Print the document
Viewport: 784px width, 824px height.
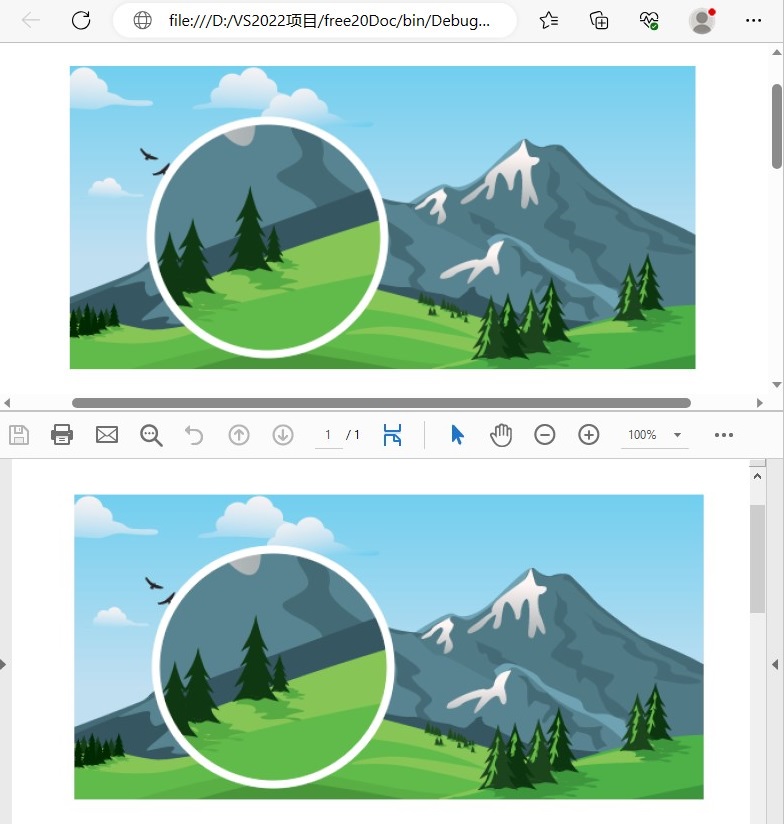tap(62, 435)
